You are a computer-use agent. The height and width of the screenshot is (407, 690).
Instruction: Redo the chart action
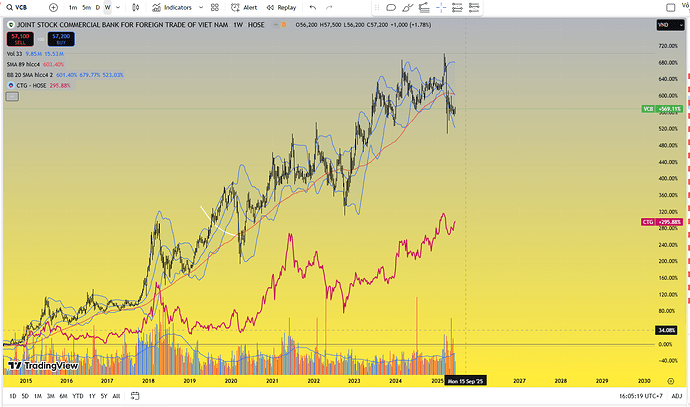coord(329,7)
